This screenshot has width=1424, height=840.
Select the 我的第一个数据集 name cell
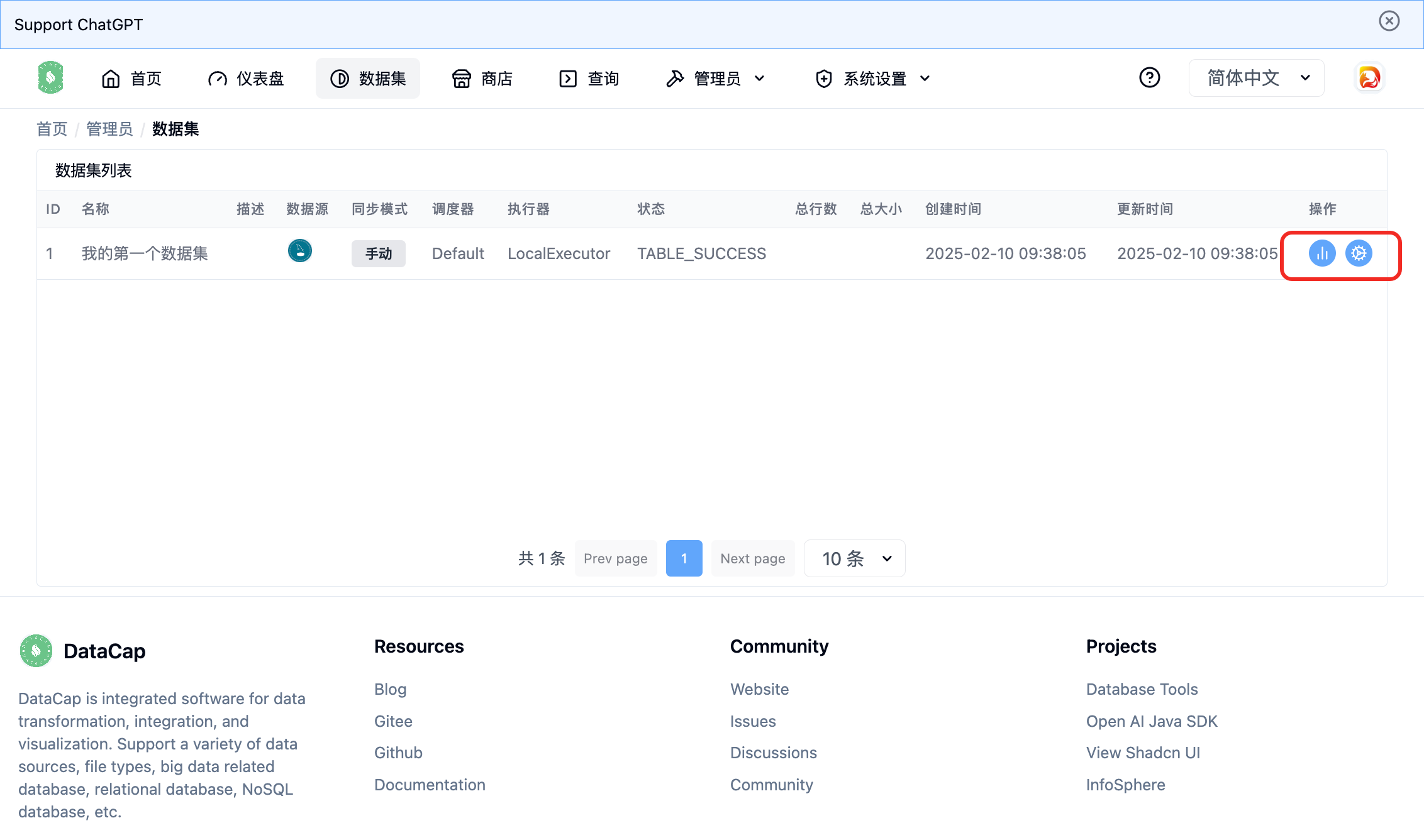coord(145,253)
